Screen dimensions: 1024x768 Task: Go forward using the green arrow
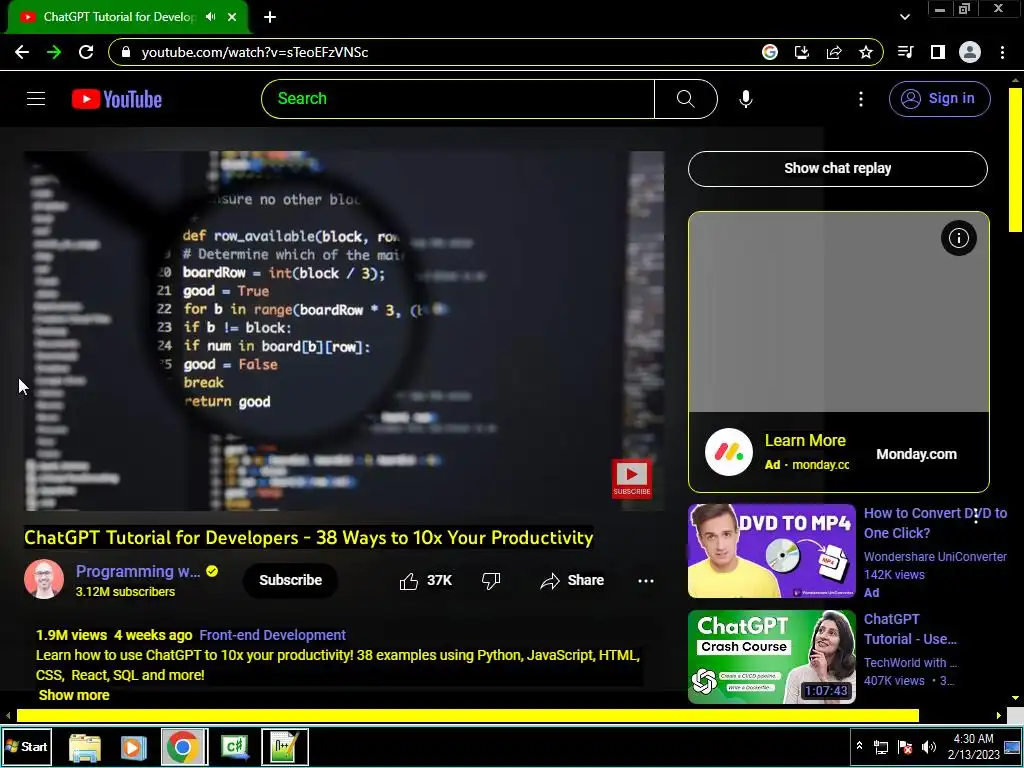[54, 52]
